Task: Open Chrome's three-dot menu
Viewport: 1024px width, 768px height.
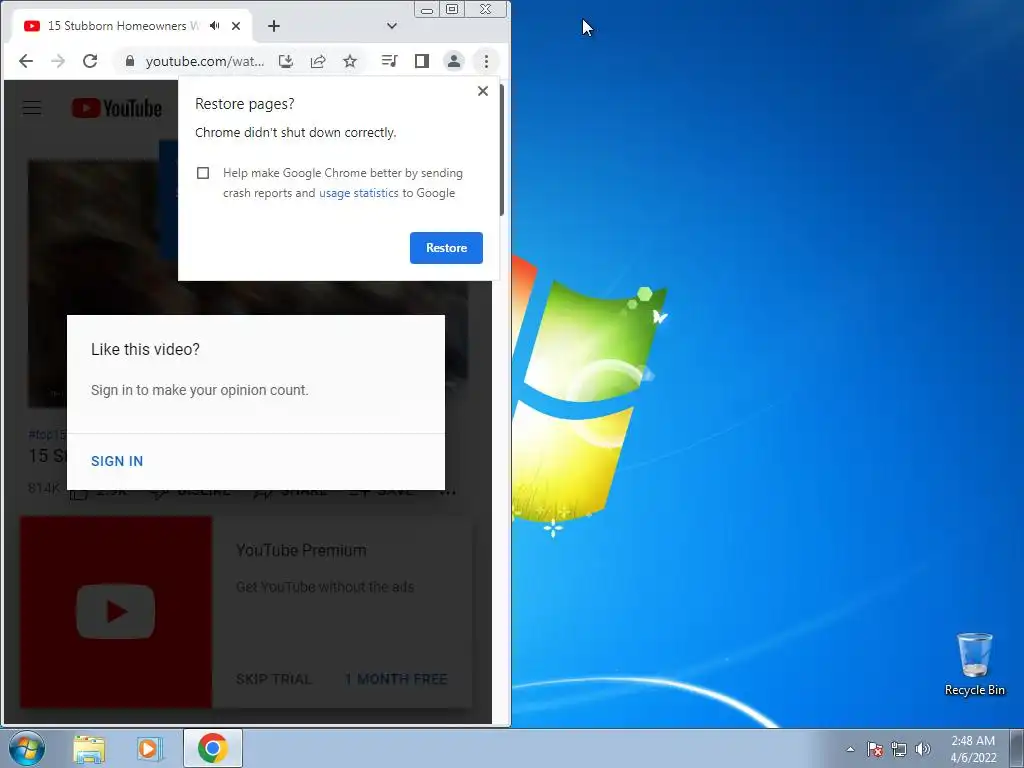Action: coord(486,61)
